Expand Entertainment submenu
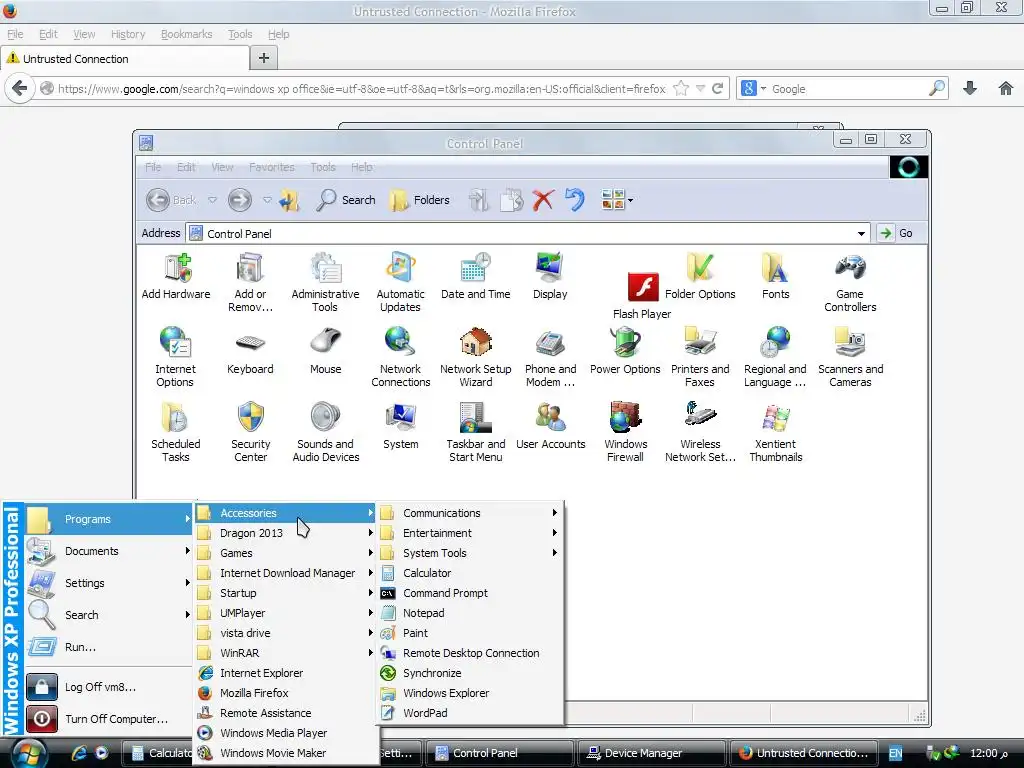Screen dimensions: 1024x768 pos(470,533)
